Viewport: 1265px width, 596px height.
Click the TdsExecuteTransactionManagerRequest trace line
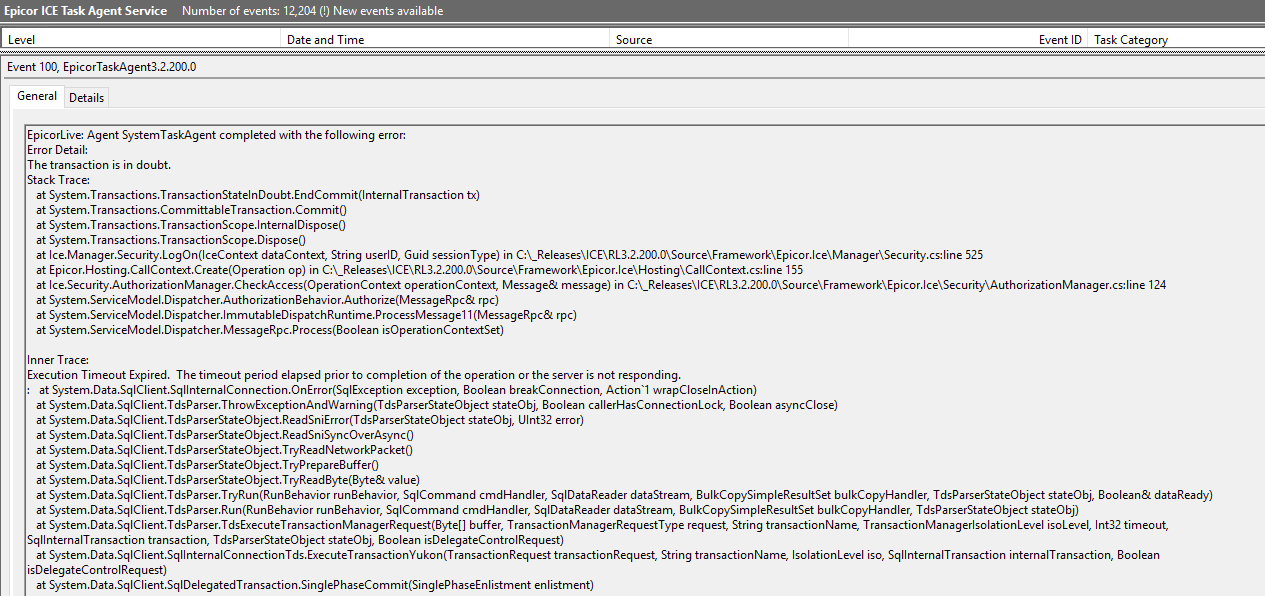pos(600,532)
